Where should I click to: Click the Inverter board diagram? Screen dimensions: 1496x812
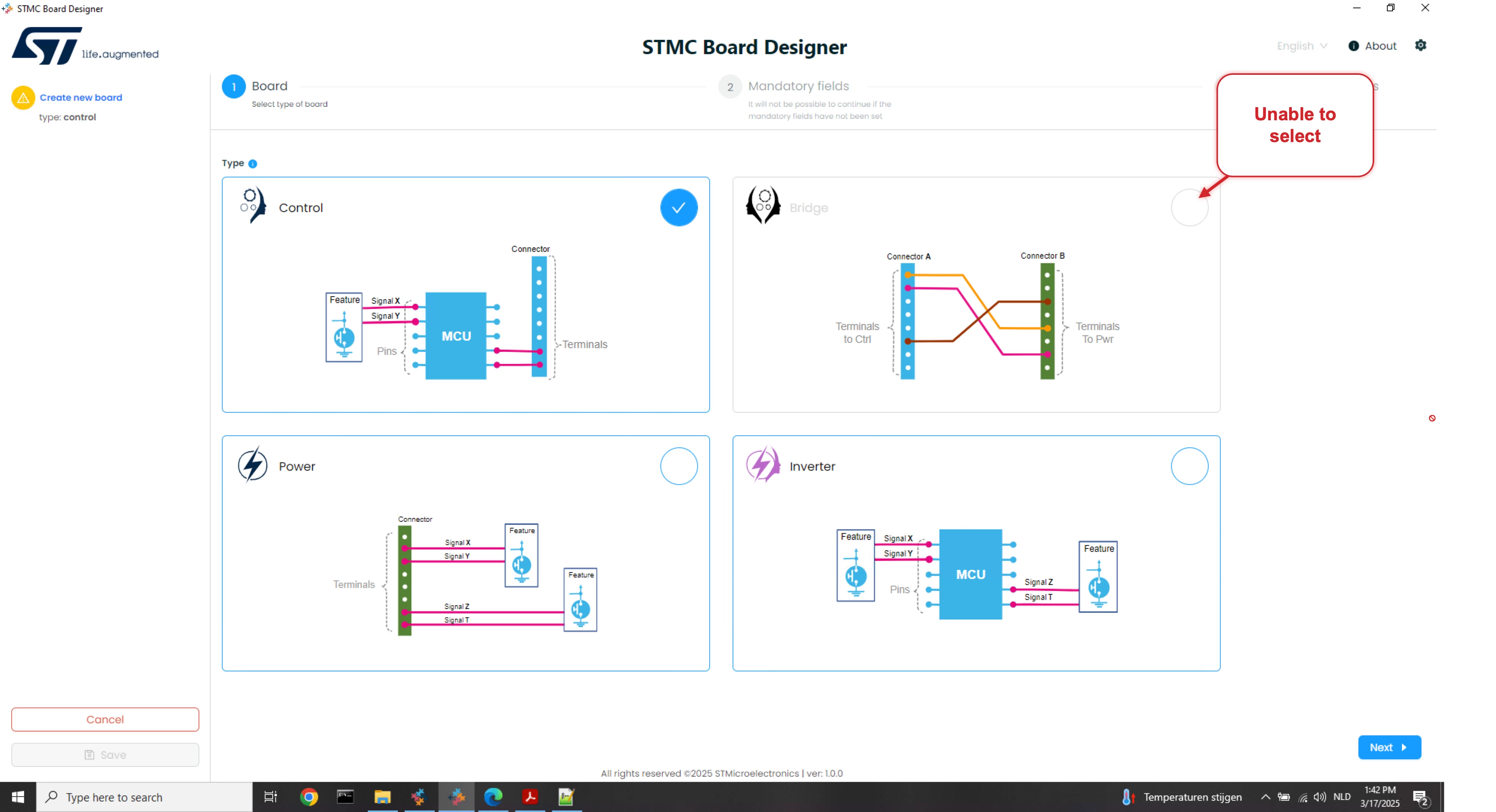977,573
